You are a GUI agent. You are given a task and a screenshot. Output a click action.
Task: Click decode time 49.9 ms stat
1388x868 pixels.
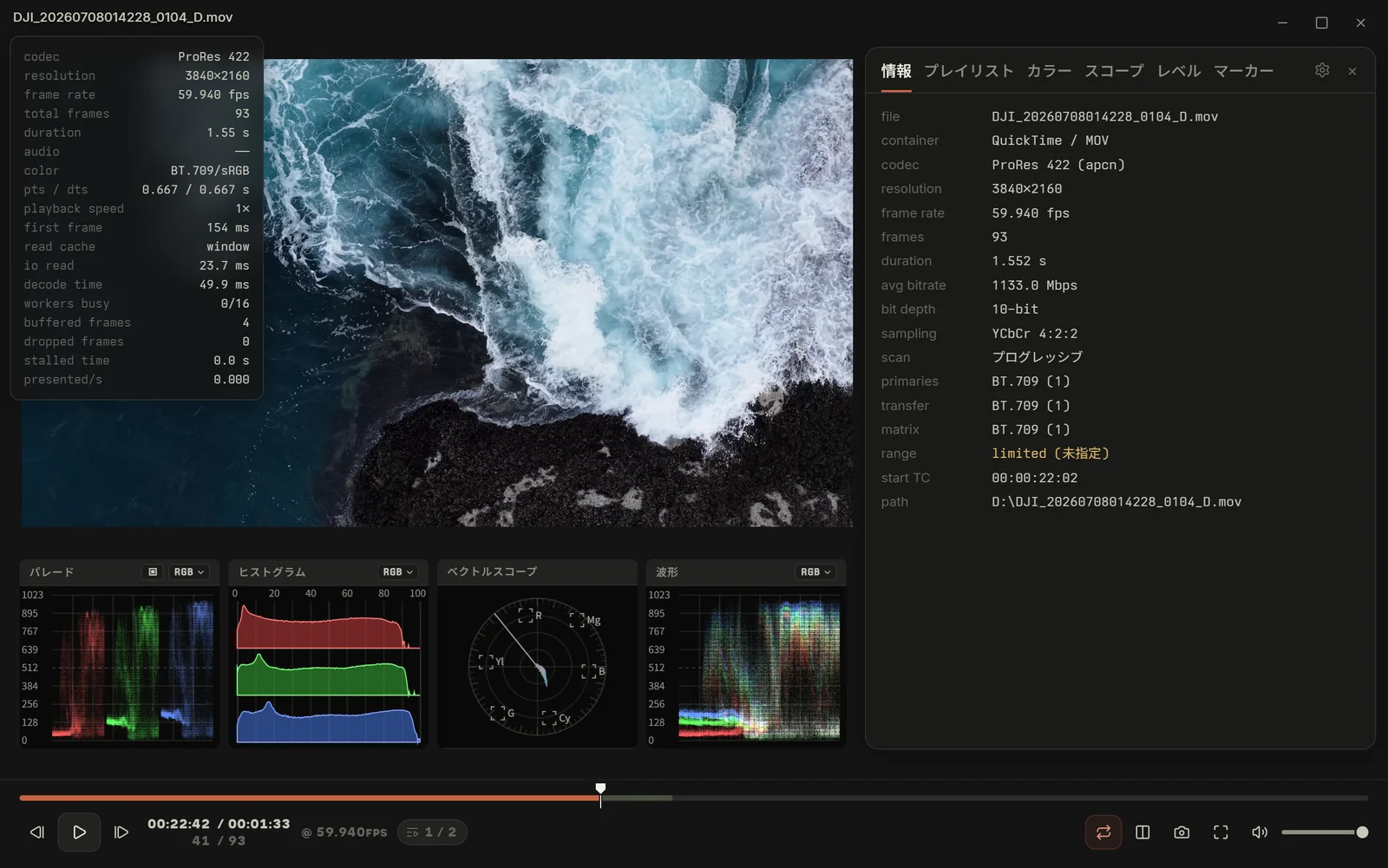pos(136,284)
